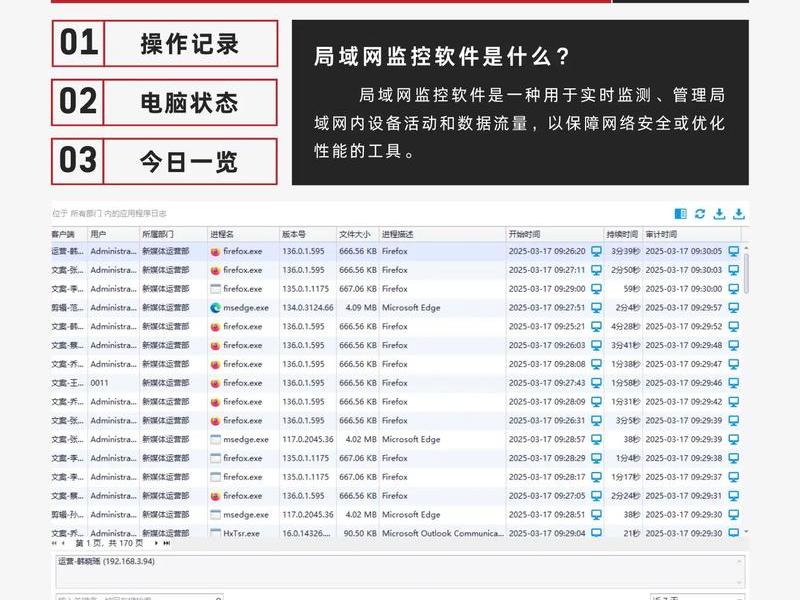800x600 pixels.
Task: Click the version cell 16.0.14326...
Action: [306, 533]
